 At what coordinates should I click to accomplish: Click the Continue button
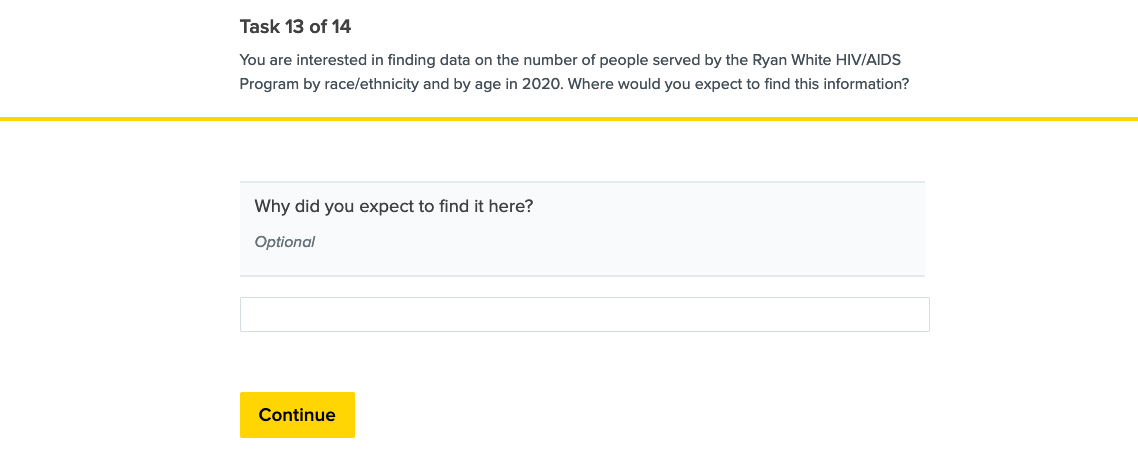coord(297,415)
